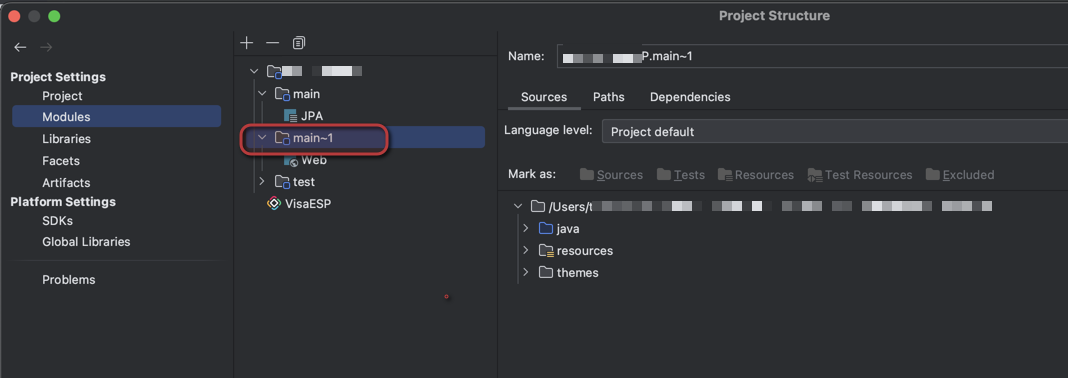Click the Add module plus icon

pyautogui.click(x=247, y=43)
